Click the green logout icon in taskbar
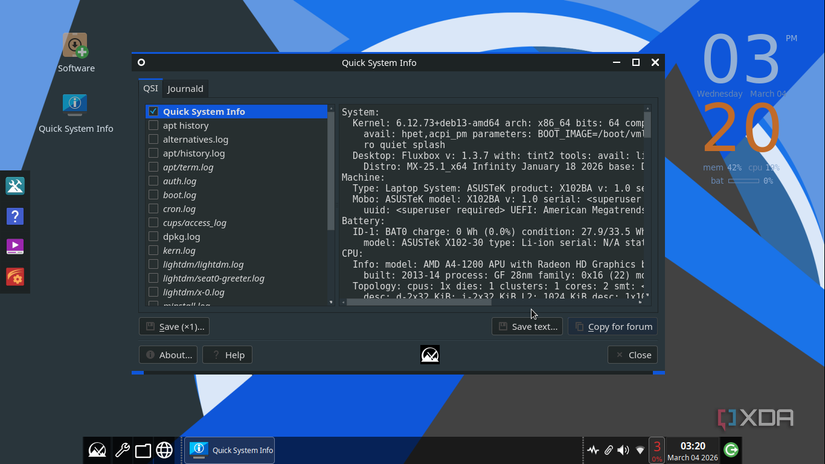The height and width of the screenshot is (464, 825). [731, 450]
